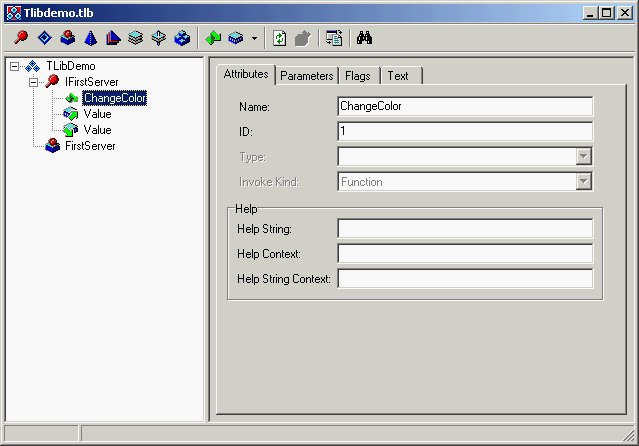639x446 pixels.
Task: Click the New Union toolbar icon
Action: (x=159, y=39)
